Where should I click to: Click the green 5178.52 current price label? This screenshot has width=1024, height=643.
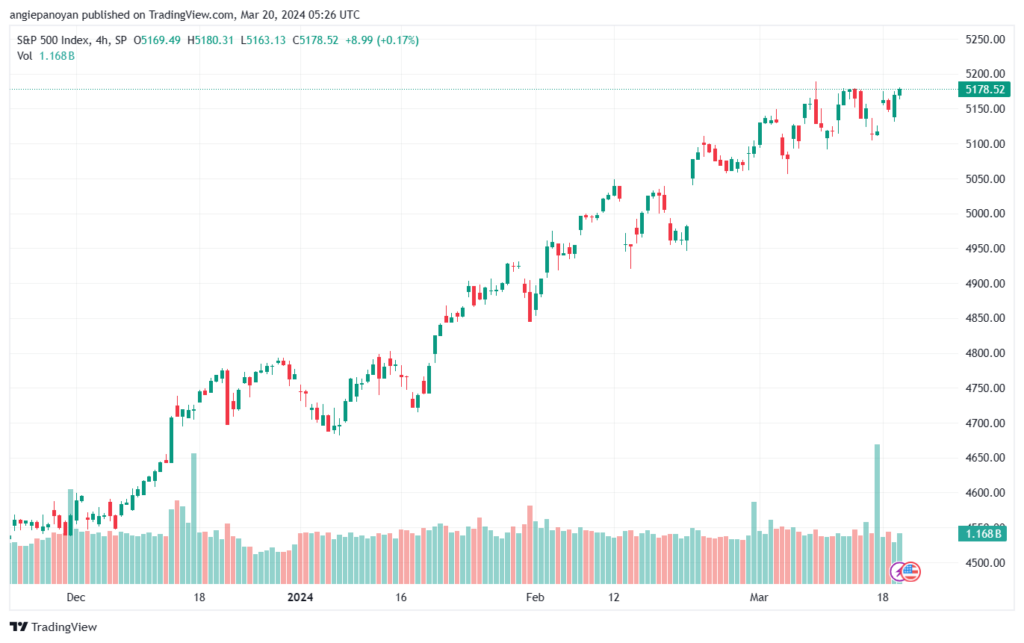point(984,89)
